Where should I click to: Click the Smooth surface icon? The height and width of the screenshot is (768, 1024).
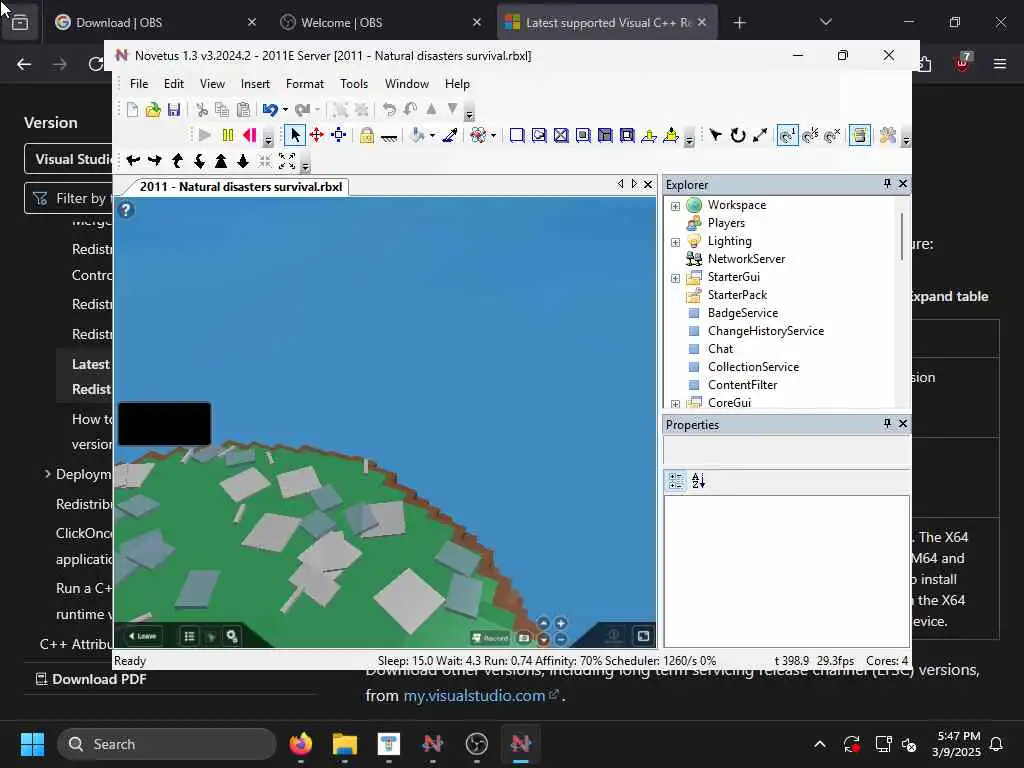pos(517,135)
